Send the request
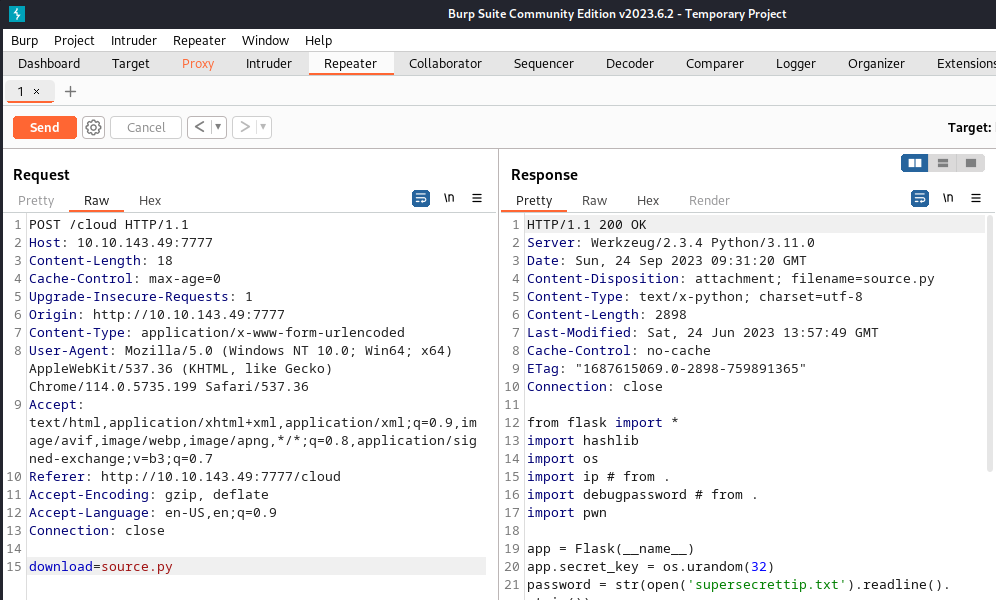Screen dimensions: 996x600 pyautogui.click(x=44, y=128)
